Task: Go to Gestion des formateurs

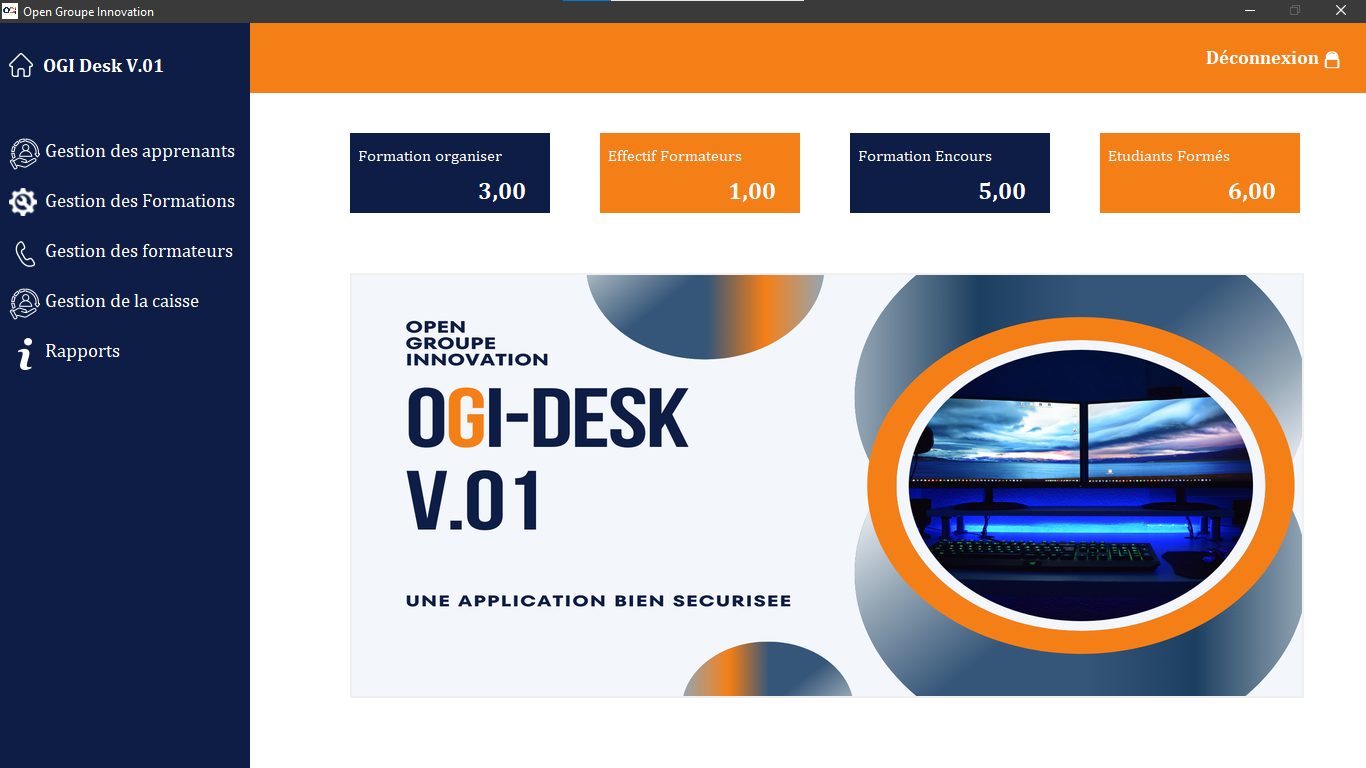Action: [139, 252]
